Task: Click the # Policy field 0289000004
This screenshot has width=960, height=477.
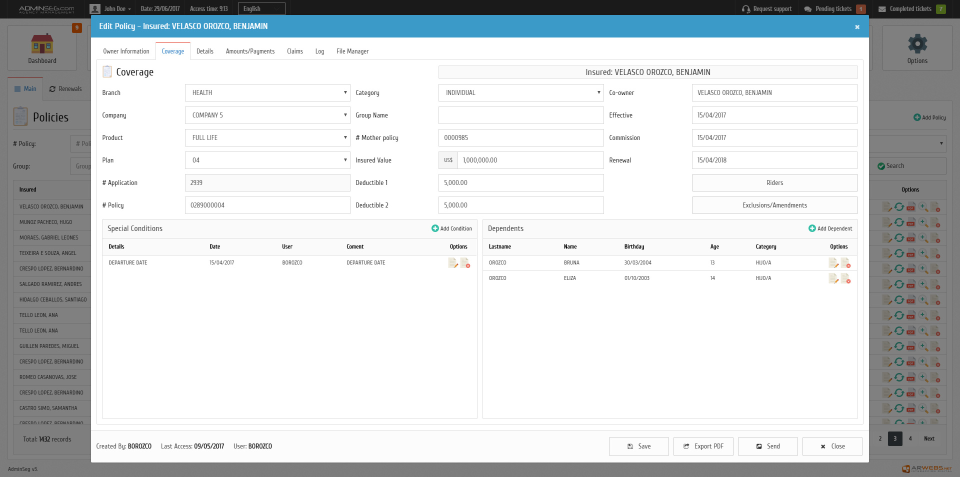Action: point(268,205)
